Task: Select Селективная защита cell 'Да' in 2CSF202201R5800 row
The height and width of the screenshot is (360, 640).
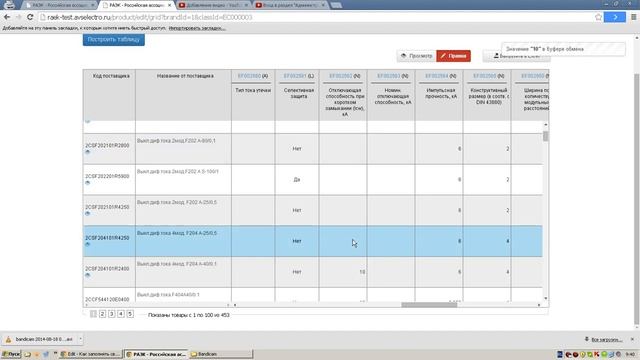Action: pos(297,180)
